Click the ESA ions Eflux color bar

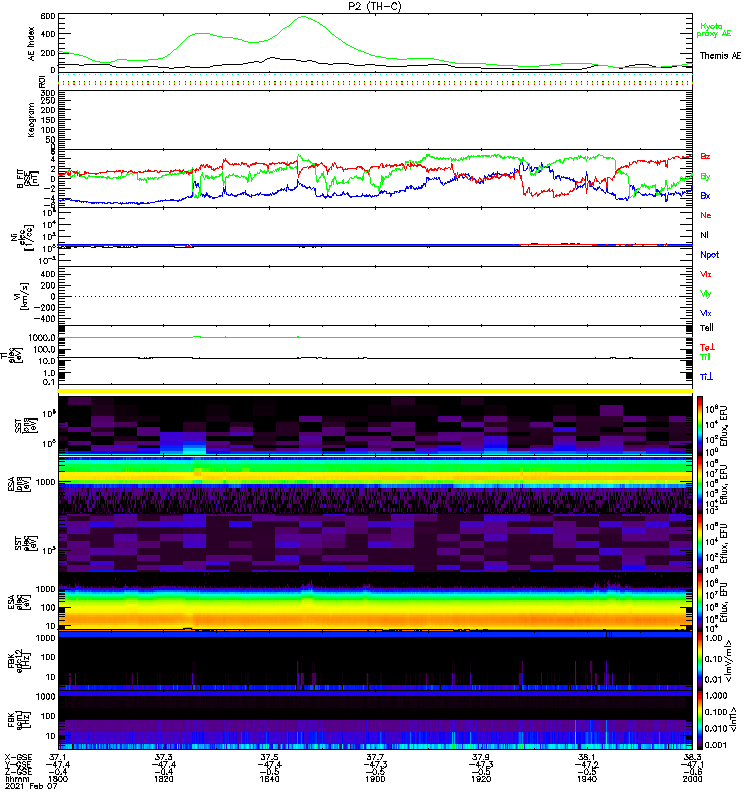click(x=700, y=484)
